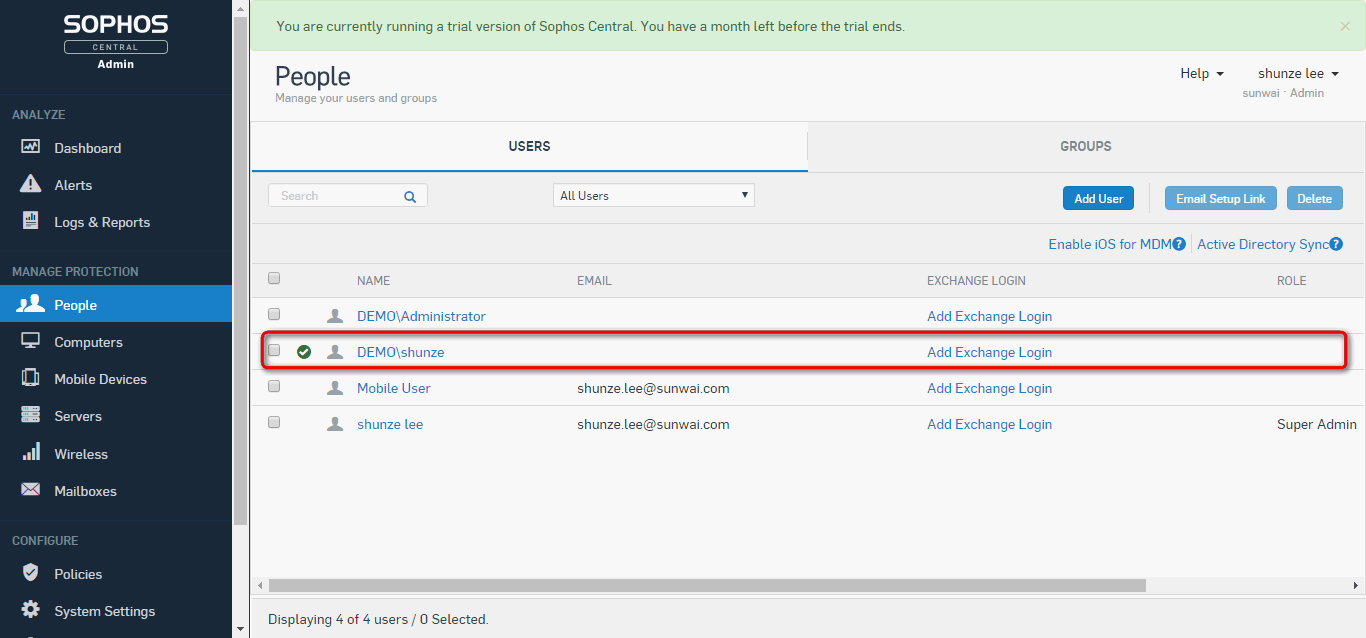Click the user avatar icon for shunze lee

pyautogui.click(x=335, y=424)
